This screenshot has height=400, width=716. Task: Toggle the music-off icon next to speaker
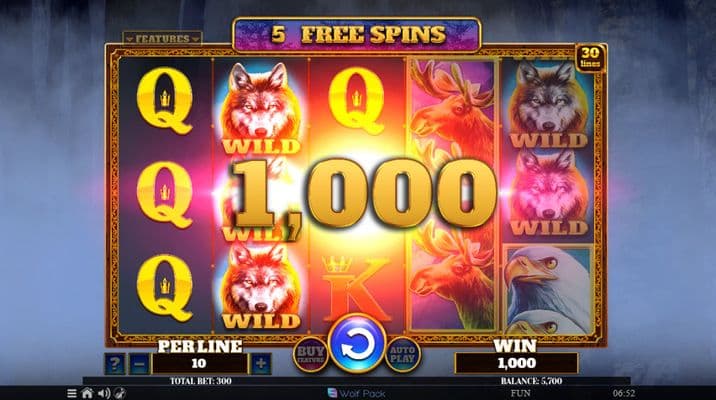120,393
